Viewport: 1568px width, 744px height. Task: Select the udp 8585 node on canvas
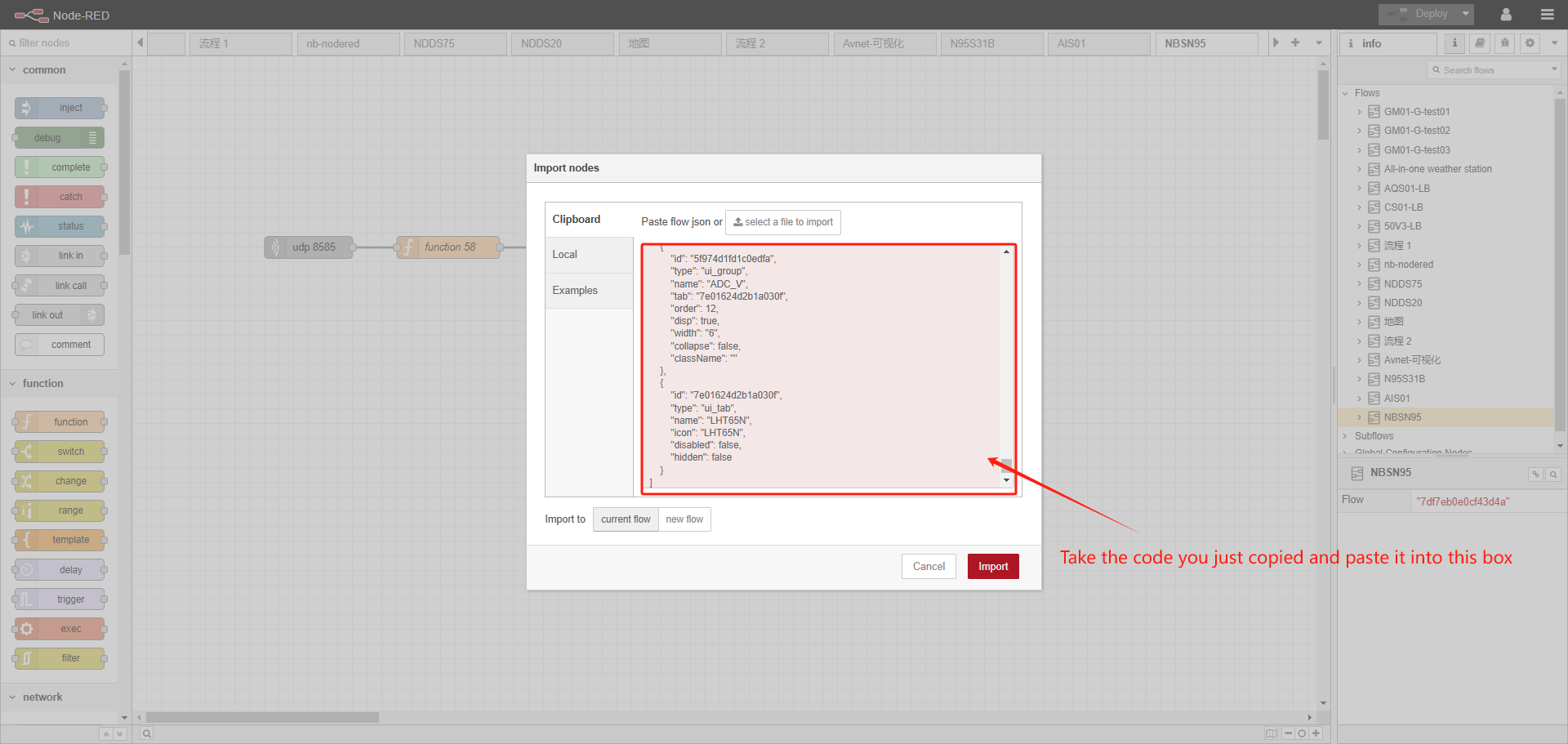(309, 247)
